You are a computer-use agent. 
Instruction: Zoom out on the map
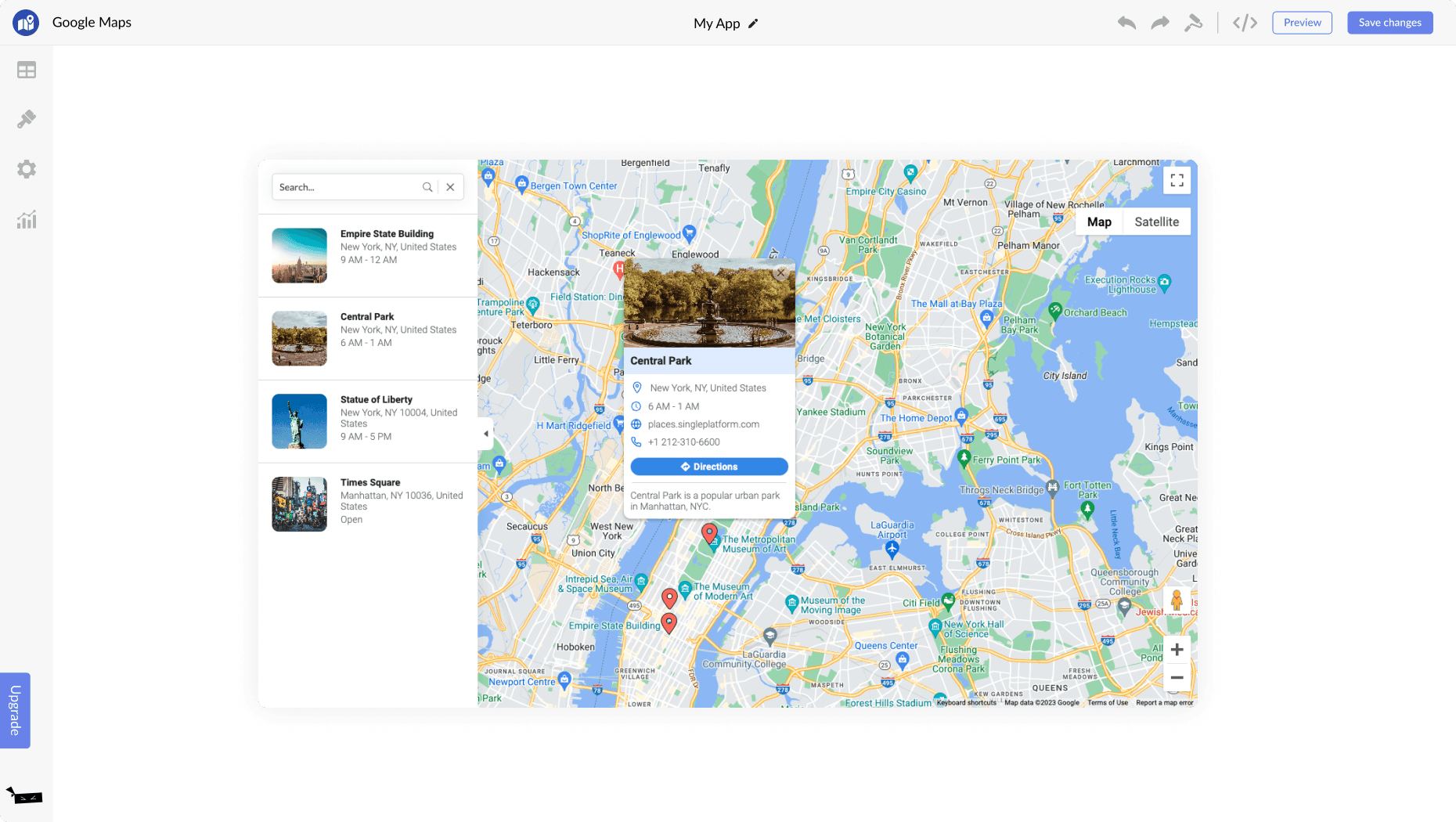click(x=1177, y=678)
